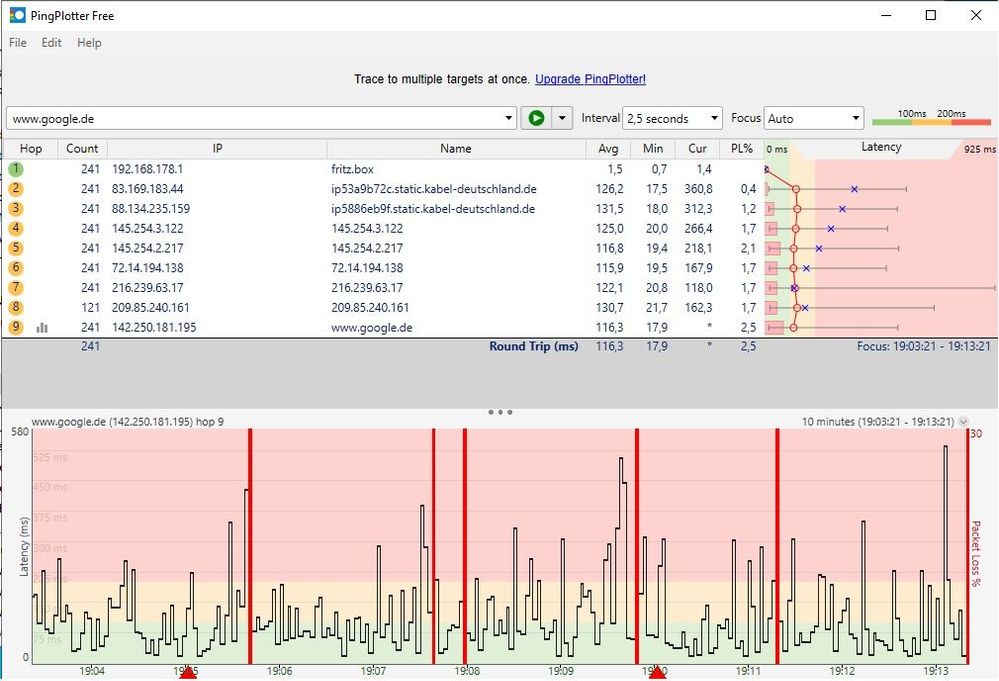This screenshot has width=999, height=681.
Task: Click the Min column header
Action: coord(653,148)
